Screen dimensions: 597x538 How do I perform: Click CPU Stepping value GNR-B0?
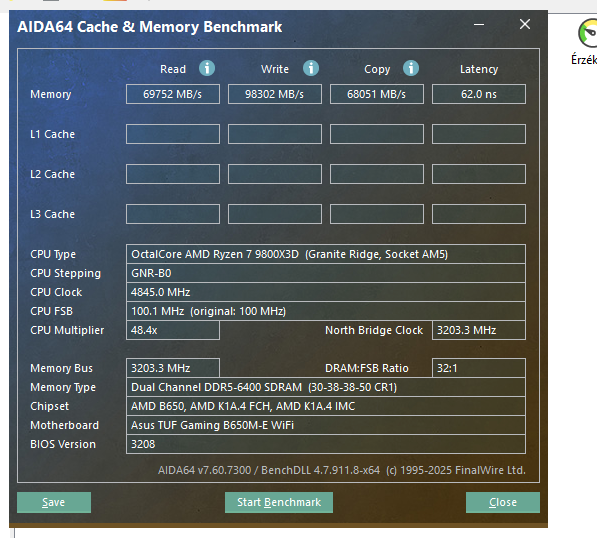point(326,273)
